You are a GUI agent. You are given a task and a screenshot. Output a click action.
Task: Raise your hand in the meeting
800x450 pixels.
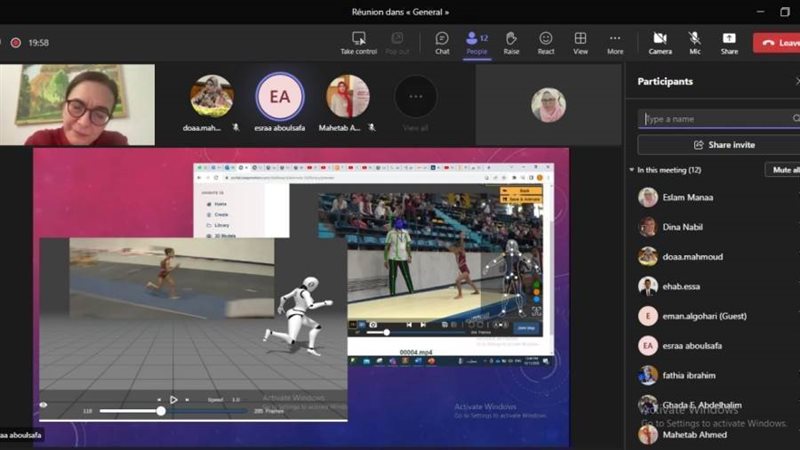[511, 42]
